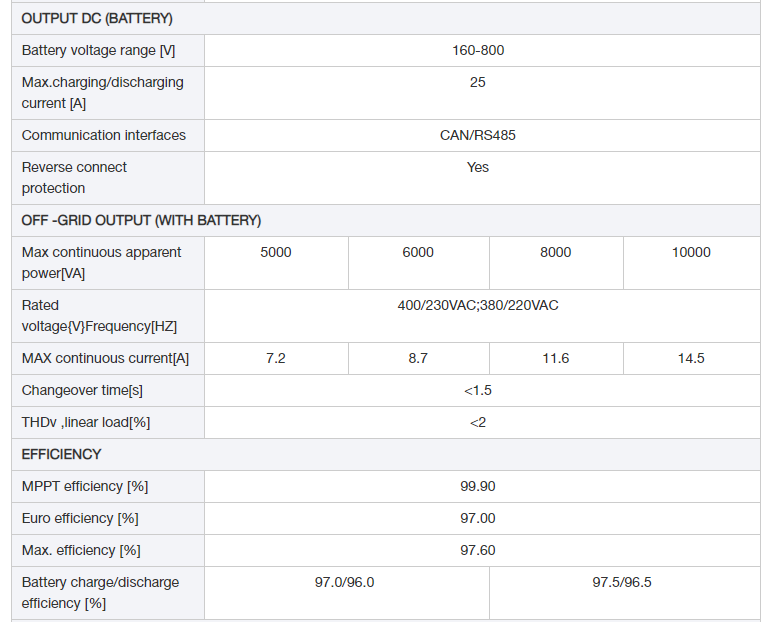Image resolution: width=774 pixels, height=622 pixels.
Task: Click the THDv linear load value <2
Action: [x=478, y=423]
